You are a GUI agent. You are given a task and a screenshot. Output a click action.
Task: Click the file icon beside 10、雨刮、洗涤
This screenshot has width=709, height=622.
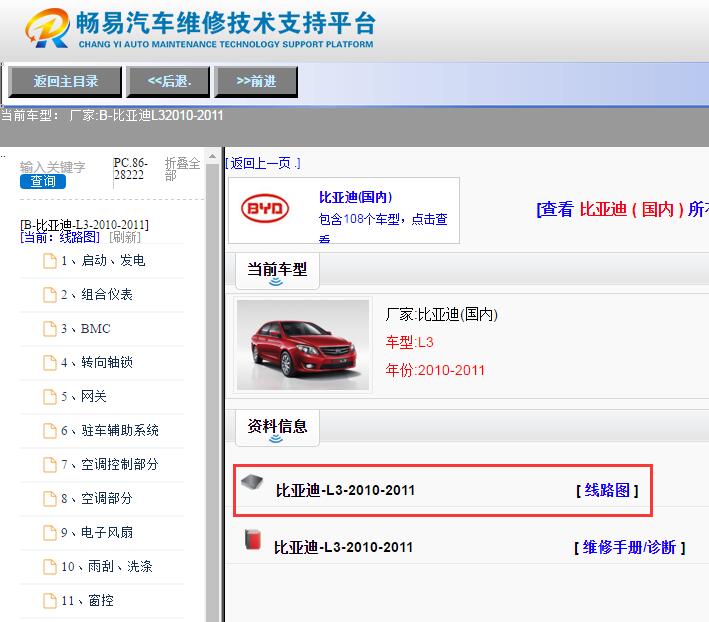[50, 566]
